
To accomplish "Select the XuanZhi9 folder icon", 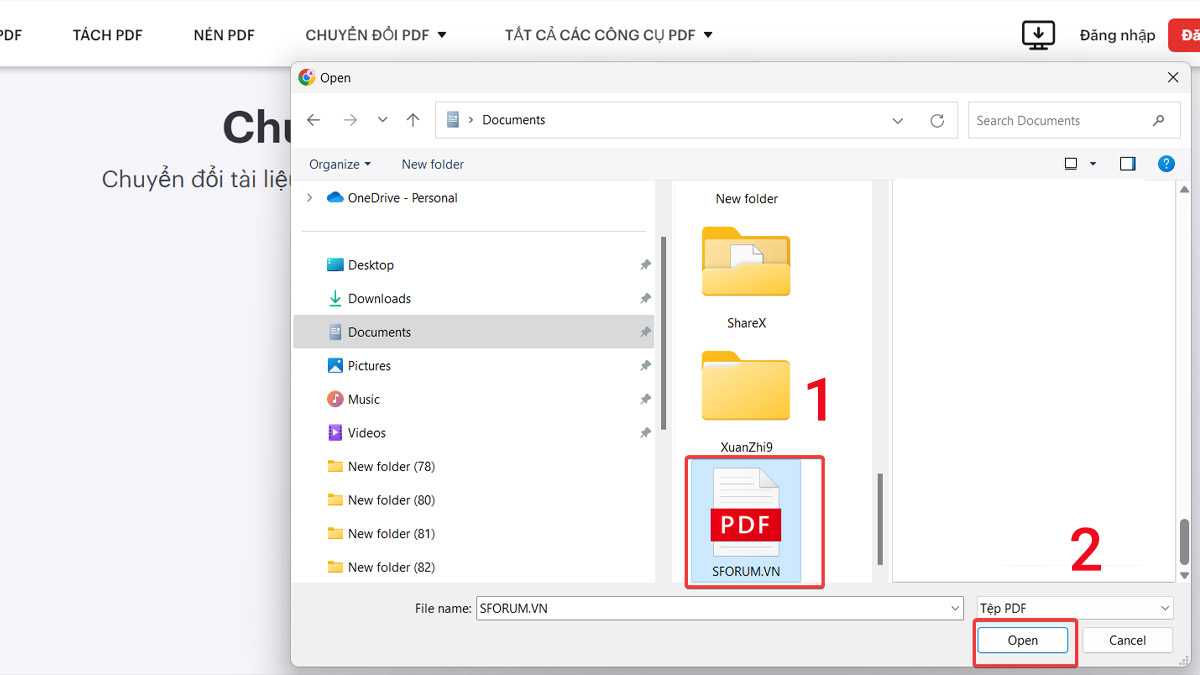I will [x=746, y=387].
